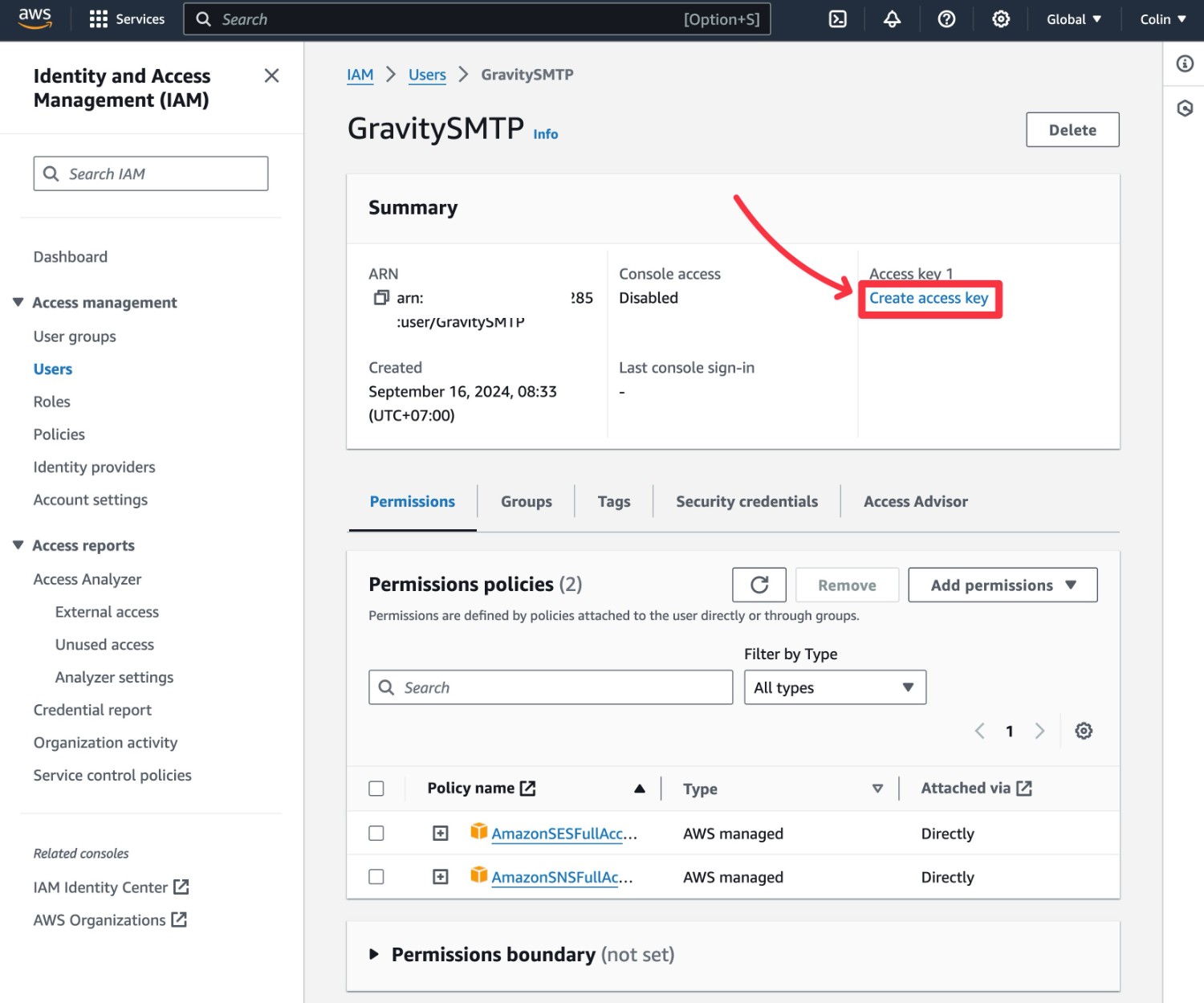1204x1003 pixels.
Task: Open Identity providers in sidebar
Action: (x=95, y=467)
